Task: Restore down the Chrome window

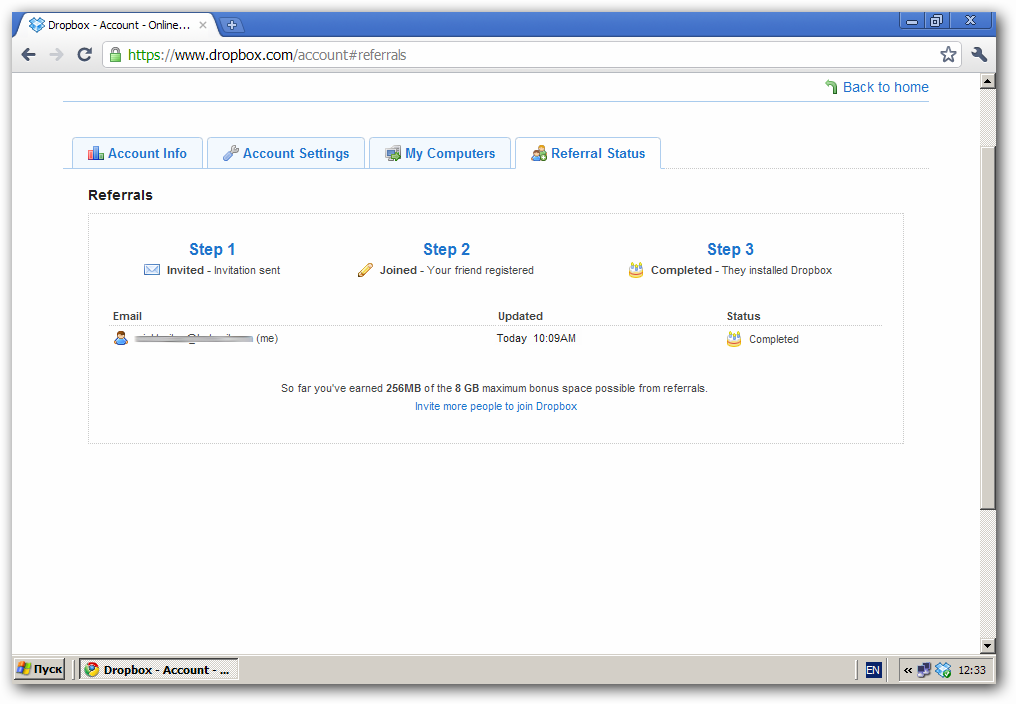Action: pos(936,21)
